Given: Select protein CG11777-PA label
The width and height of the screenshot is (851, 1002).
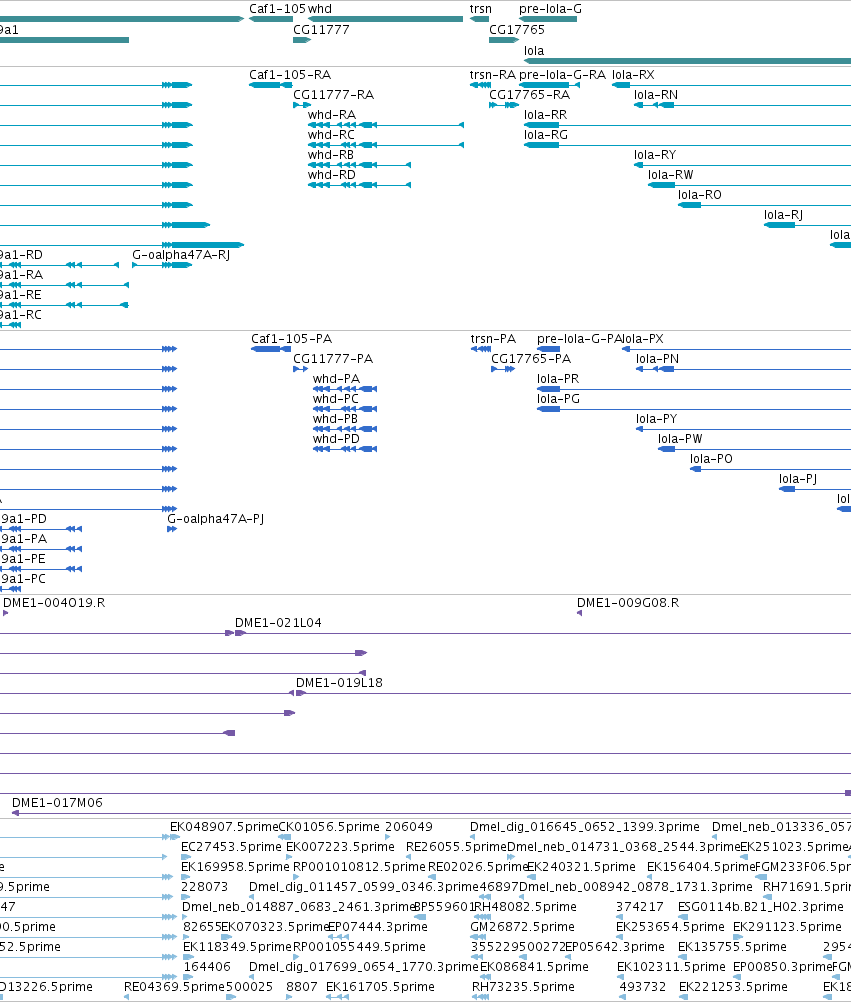Looking at the screenshot, I should (x=333, y=359).
